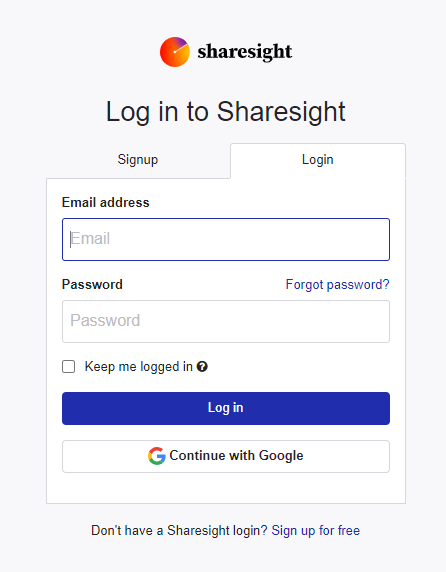Tick the Keep me logged in checkbox
The height and width of the screenshot is (572, 446).
pos(69,367)
